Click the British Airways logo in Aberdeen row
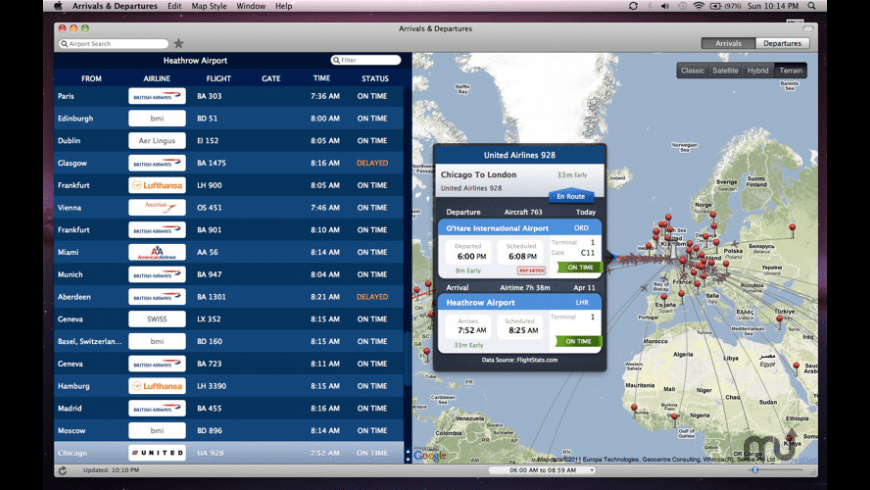Image resolution: width=870 pixels, height=490 pixels. click(157, 297)
